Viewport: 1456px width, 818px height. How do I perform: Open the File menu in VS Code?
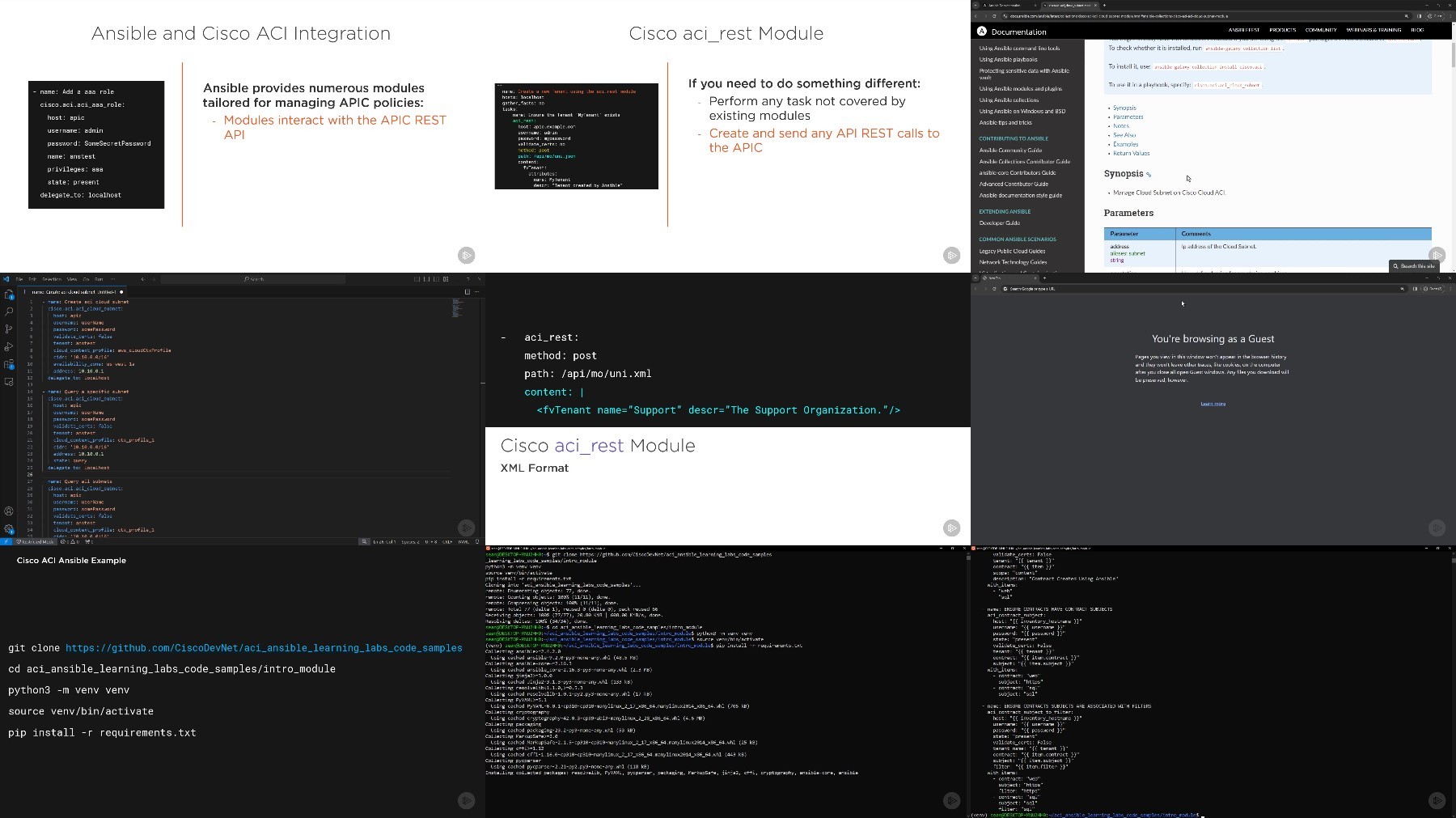(19, 279)
